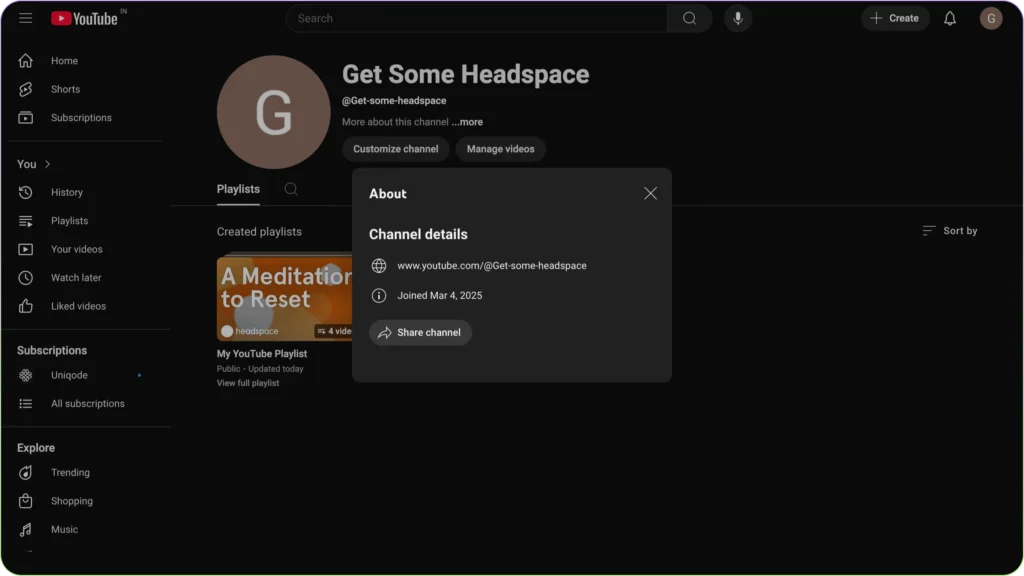Image resolution: width=1024 pixels, height=576 pixels.
Task: Select Shorts in the sidebar
Action: [x=65, y=89]
